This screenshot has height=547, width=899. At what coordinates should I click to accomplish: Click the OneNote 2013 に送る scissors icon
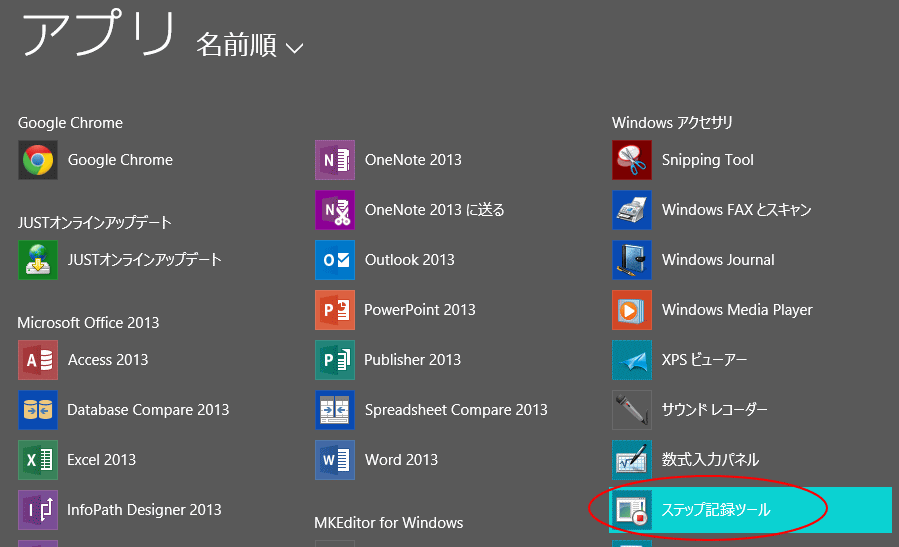pos(335,210)
